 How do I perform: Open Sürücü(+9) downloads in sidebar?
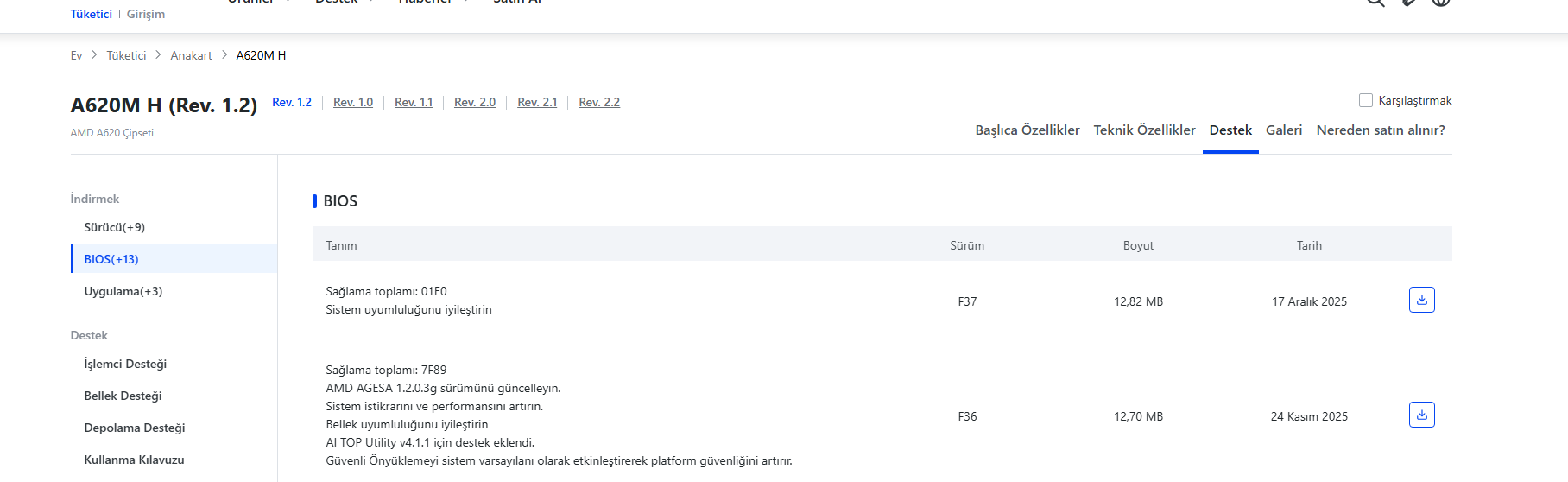115,227
